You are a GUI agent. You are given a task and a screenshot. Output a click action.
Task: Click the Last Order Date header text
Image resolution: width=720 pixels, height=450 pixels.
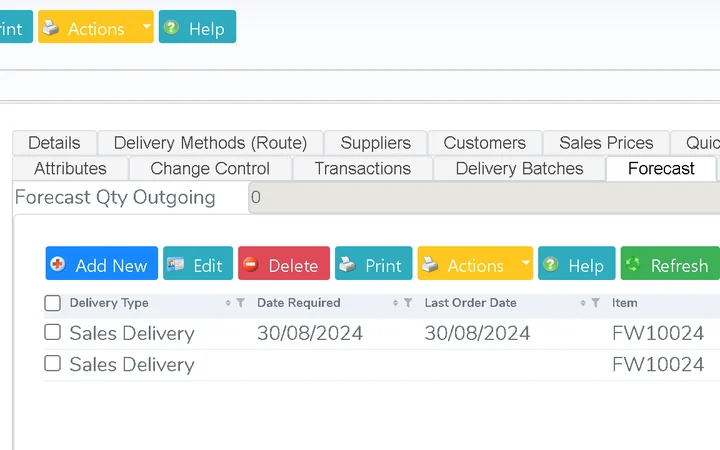click(471, 303)
